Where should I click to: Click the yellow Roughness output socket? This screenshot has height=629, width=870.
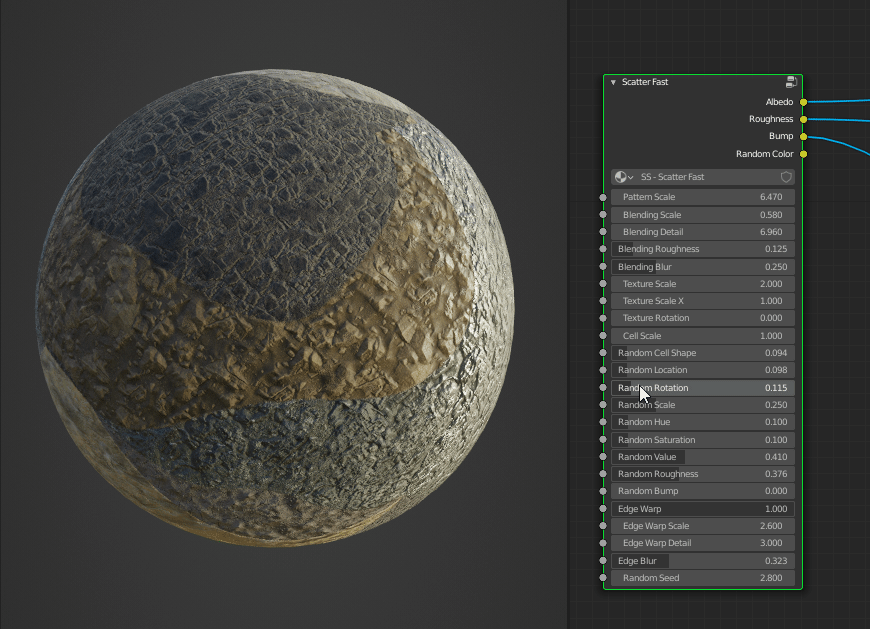coord(803,118)
